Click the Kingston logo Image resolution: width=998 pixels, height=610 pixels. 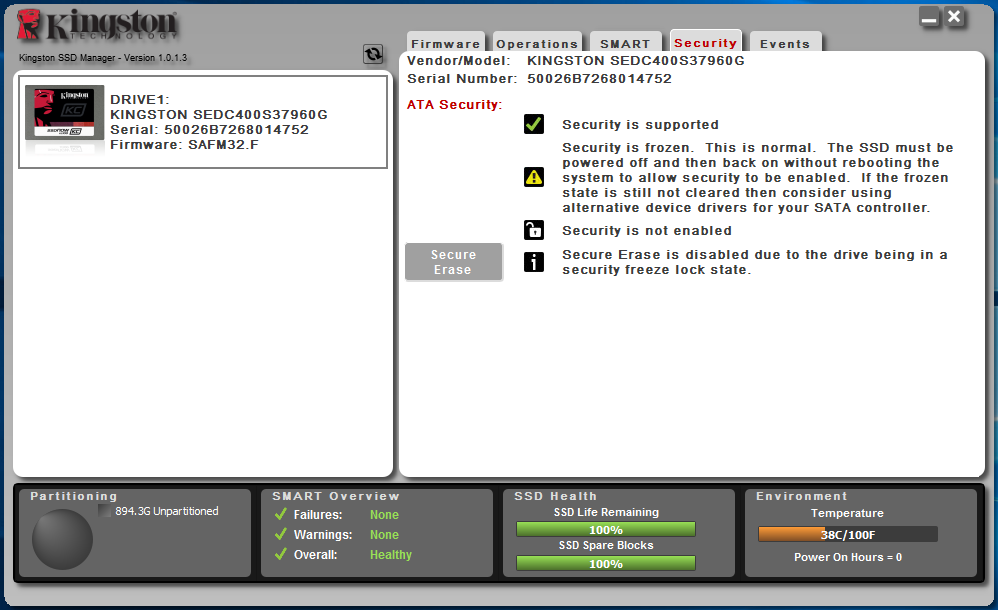tap(98, 25)
